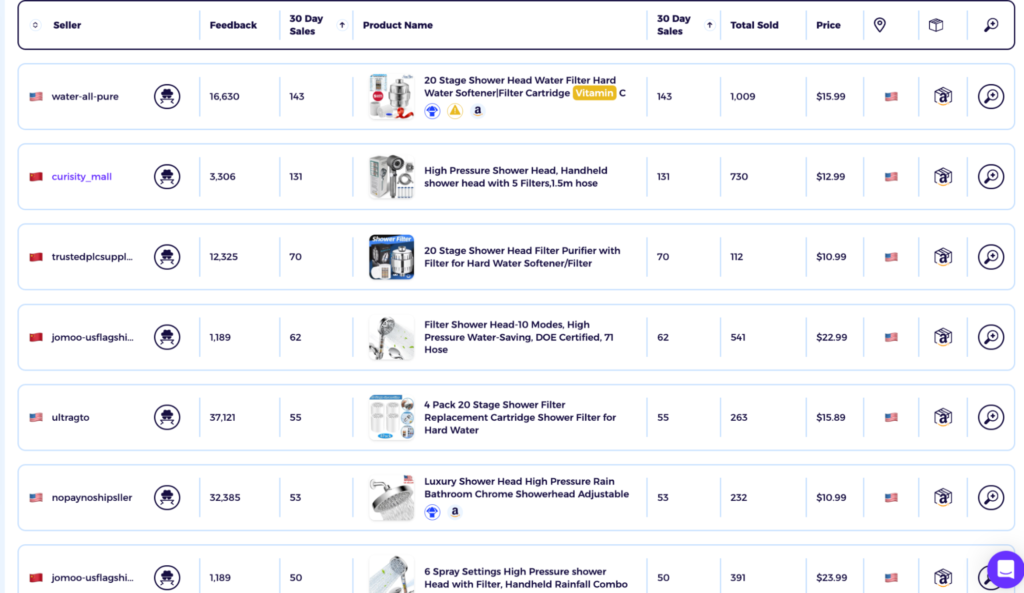1024x593 pixels.
Task: Click blue badge icon under Luxury Shower Head
Action: pos(432,512)
